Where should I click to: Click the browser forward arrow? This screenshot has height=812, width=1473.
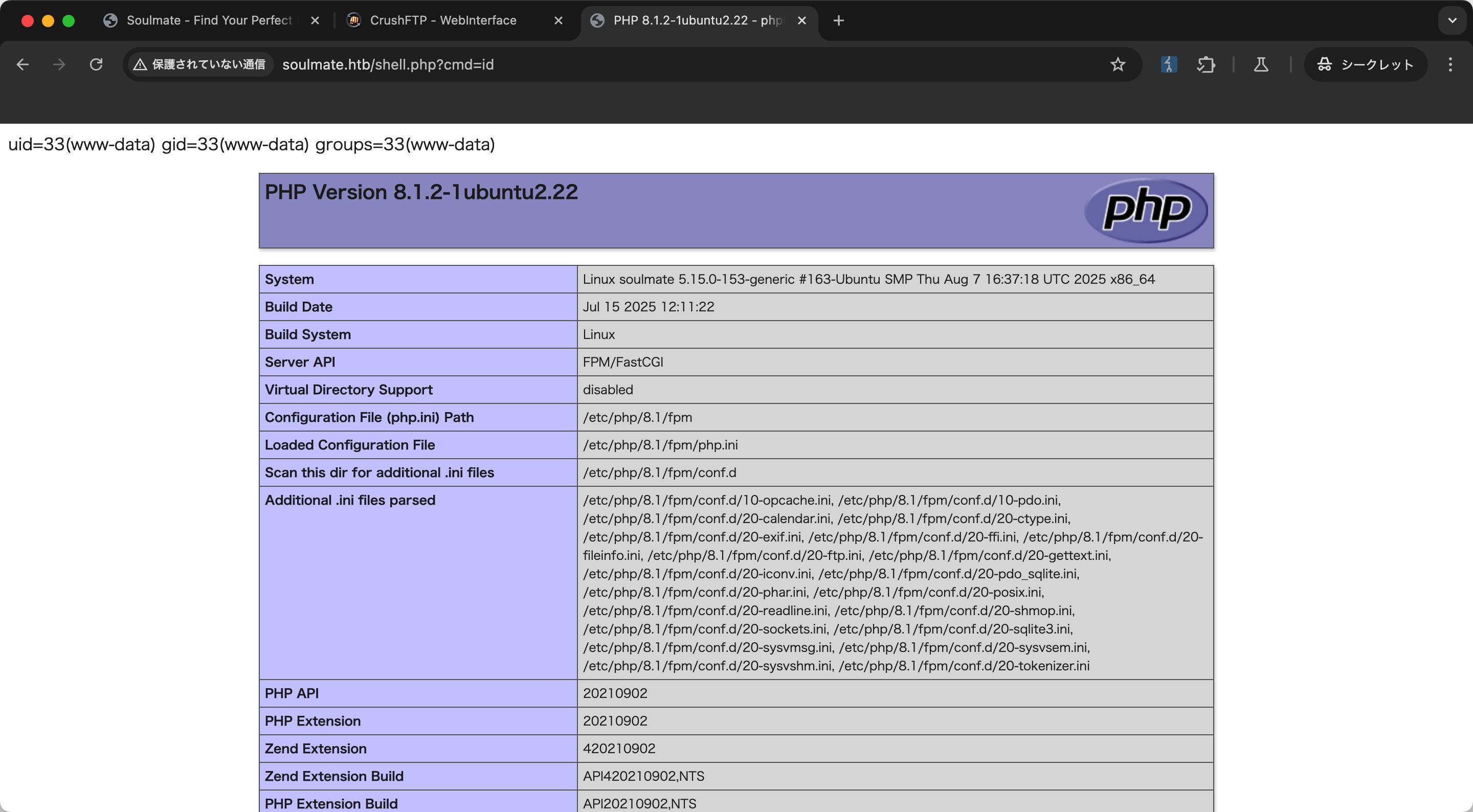pos(59,64)
